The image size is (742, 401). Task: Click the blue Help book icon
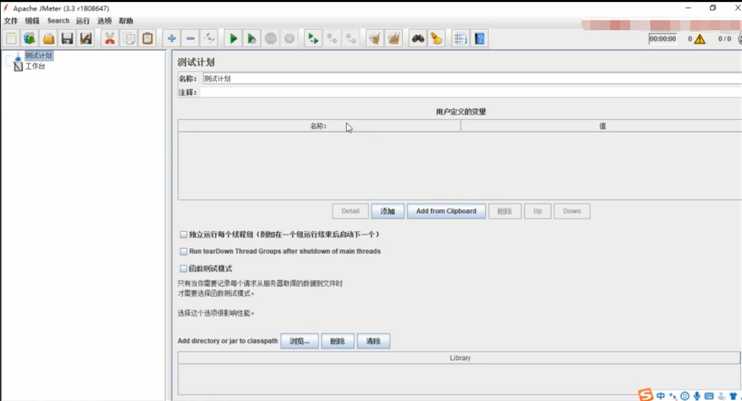[479, 38]
